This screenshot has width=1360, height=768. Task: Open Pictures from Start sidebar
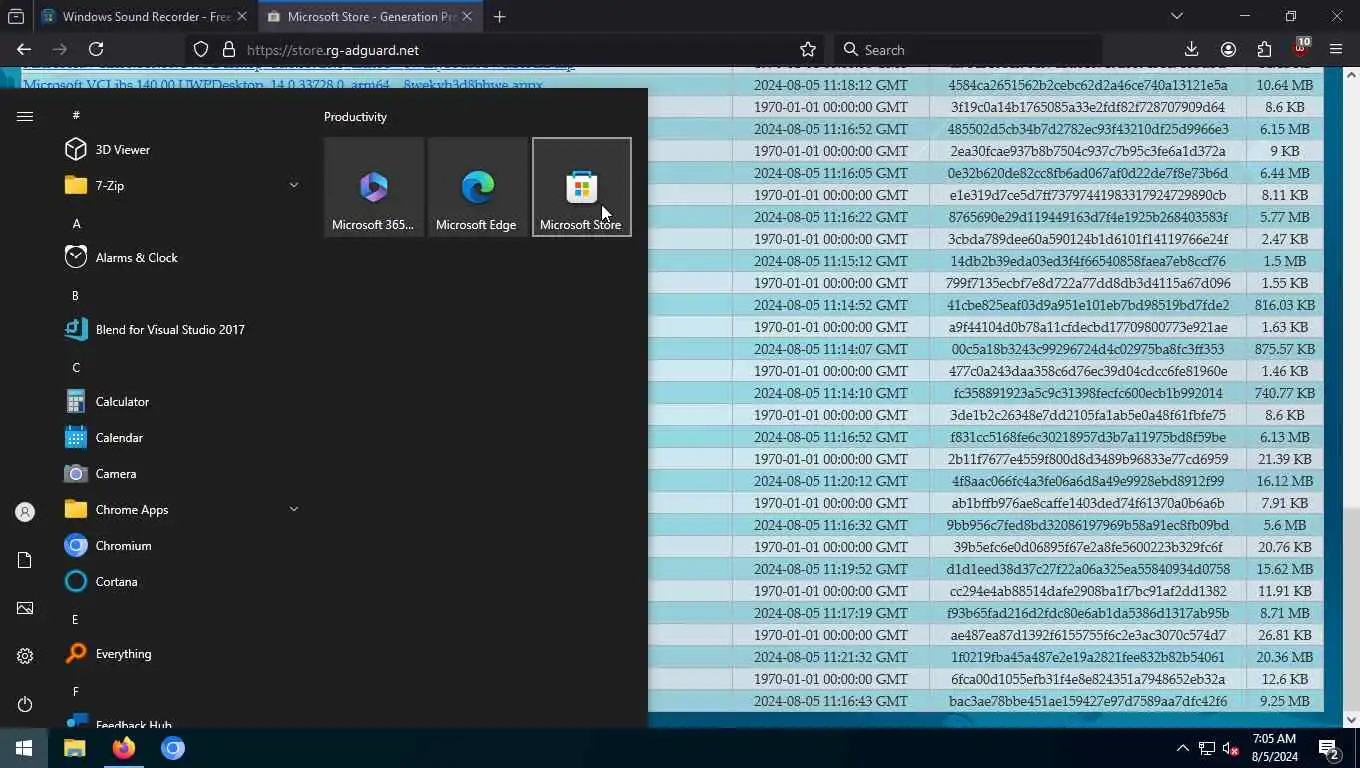25,608
